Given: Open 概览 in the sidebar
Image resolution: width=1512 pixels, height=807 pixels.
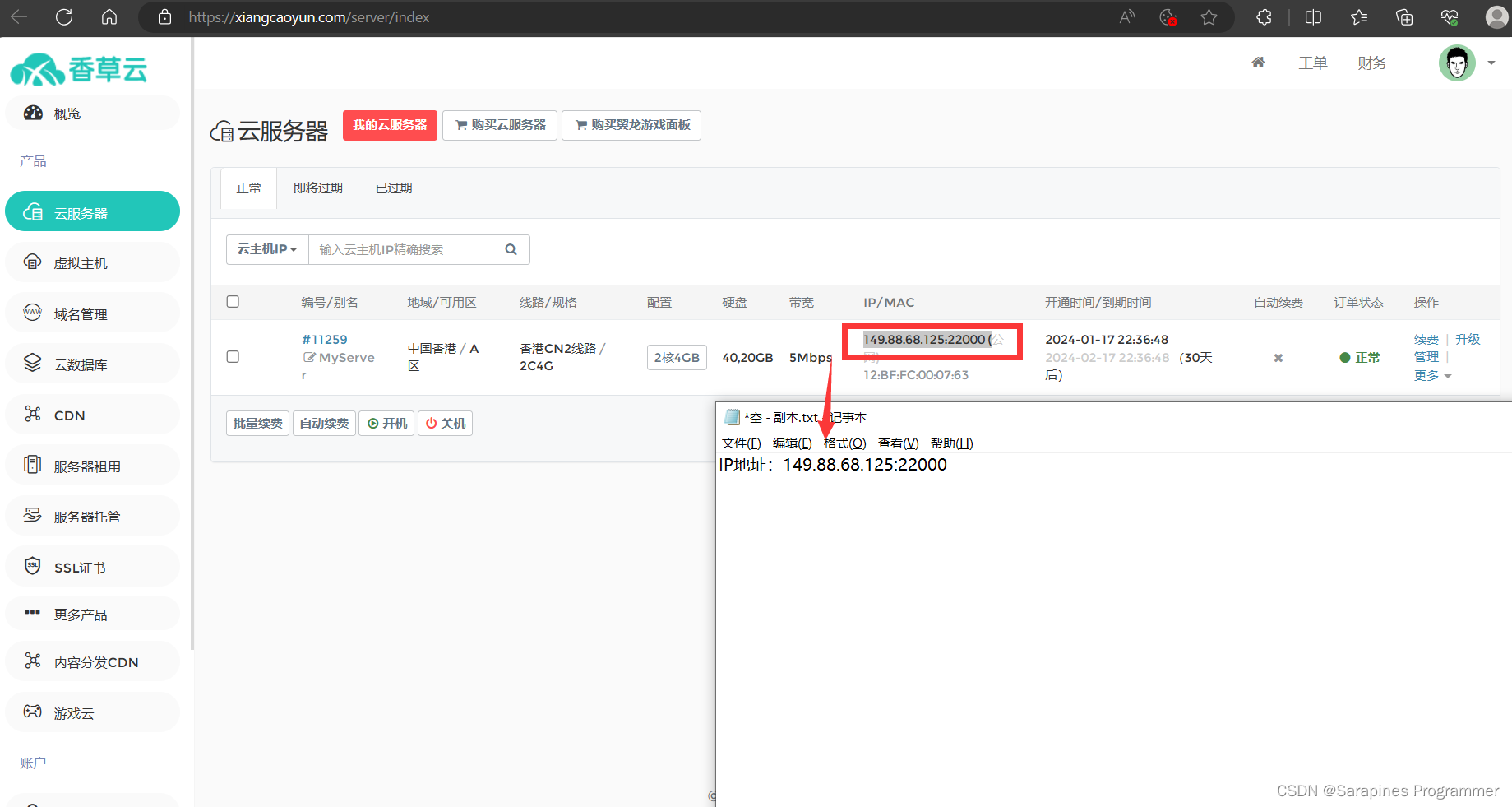Looking at the screenshot, I should [x=92, y=114].
